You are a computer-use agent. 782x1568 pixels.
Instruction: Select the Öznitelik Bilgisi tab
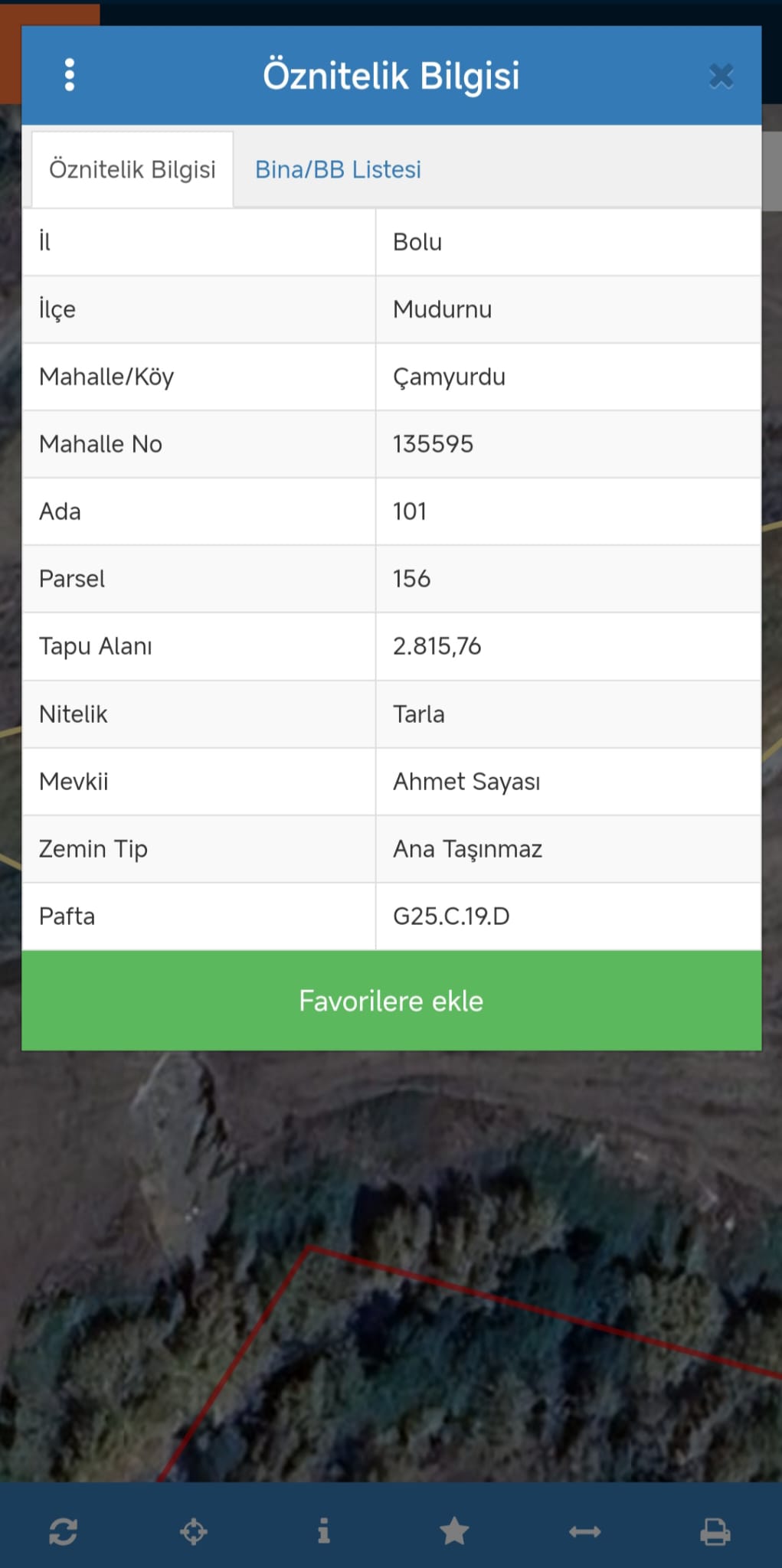[x=133, y=169]
